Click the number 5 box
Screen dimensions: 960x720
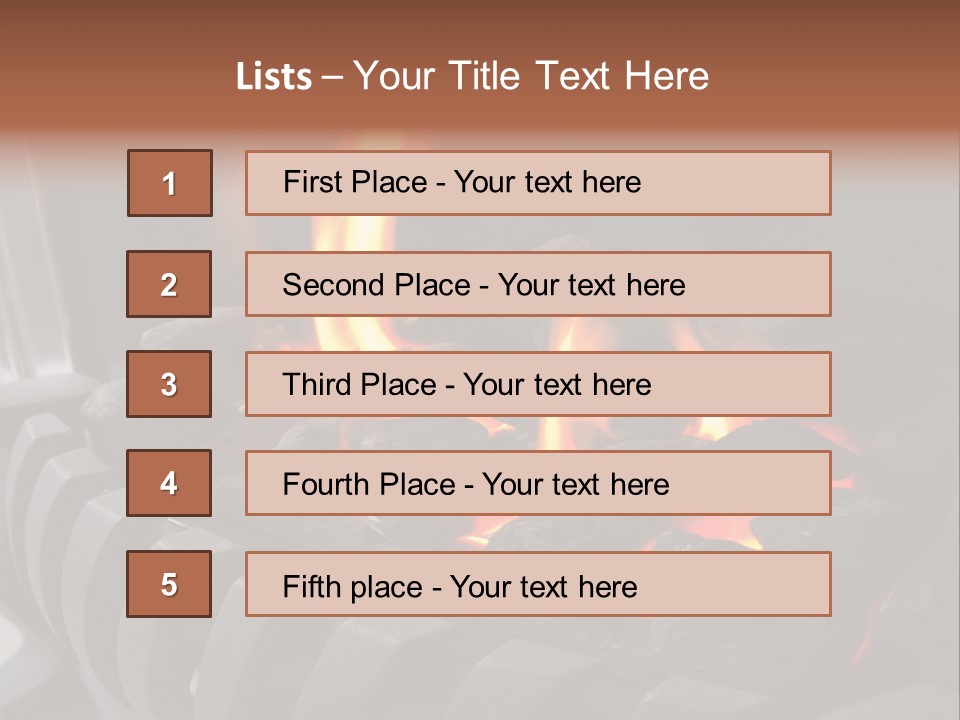pos(169,584)
